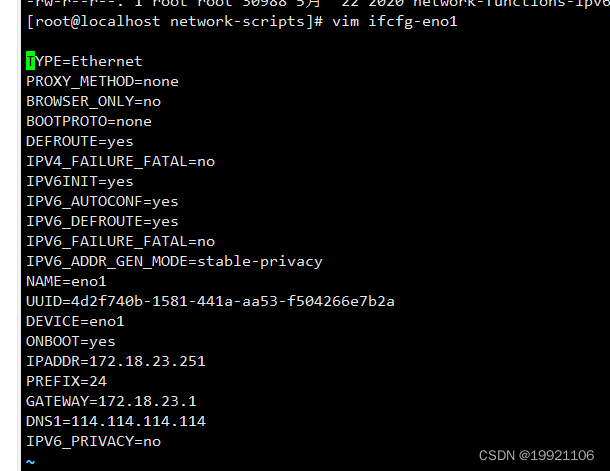This screenshot has width=610, height=471.
Task: Select the ONBOOT=yes line
Action: 71,341
